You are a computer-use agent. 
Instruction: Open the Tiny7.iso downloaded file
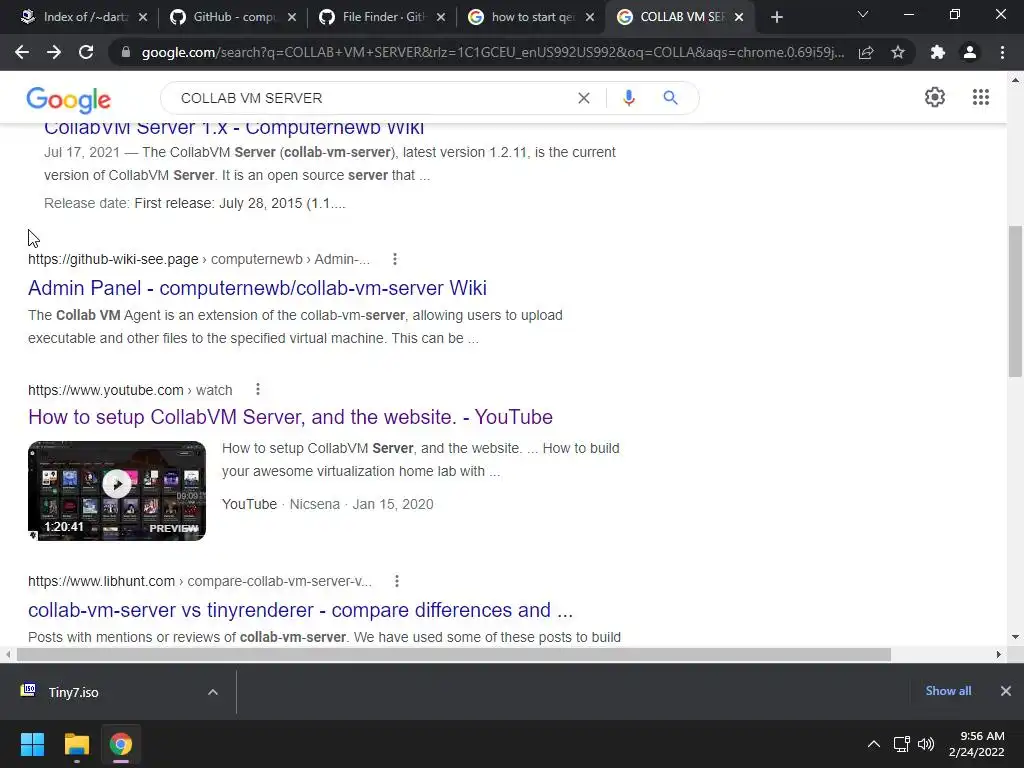pos(73,692)
